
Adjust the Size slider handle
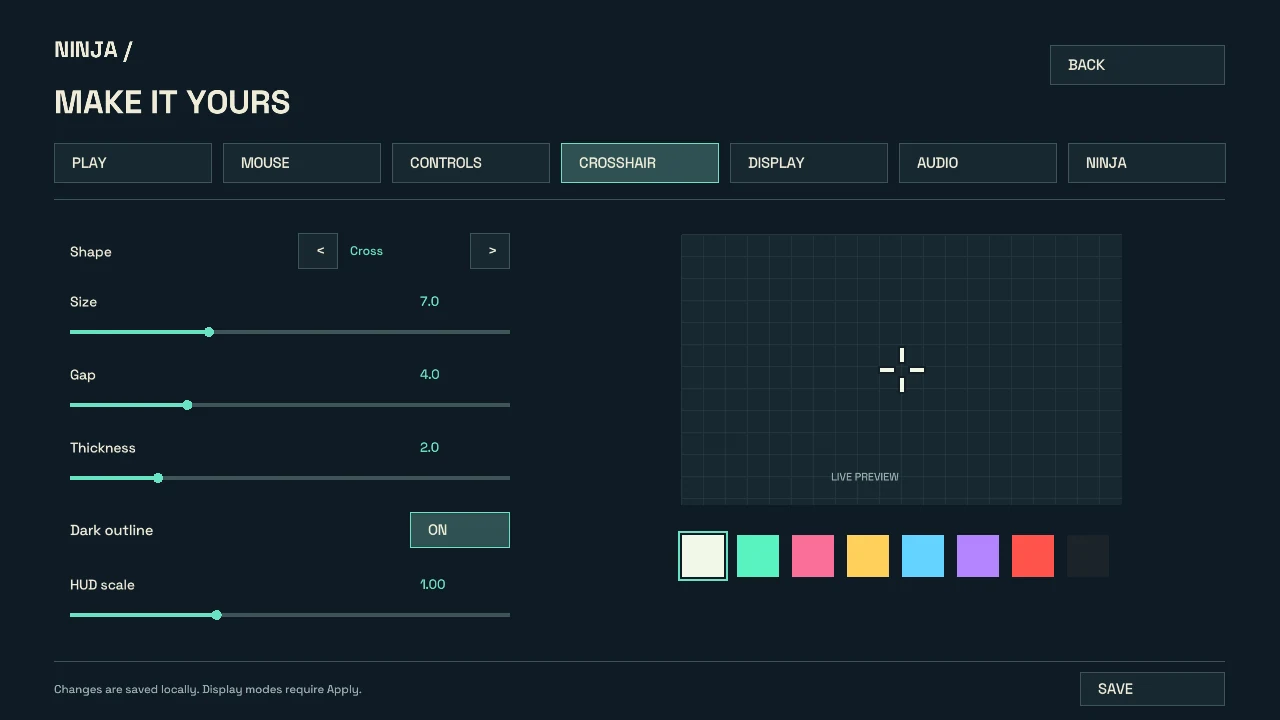tap(209, 332)
